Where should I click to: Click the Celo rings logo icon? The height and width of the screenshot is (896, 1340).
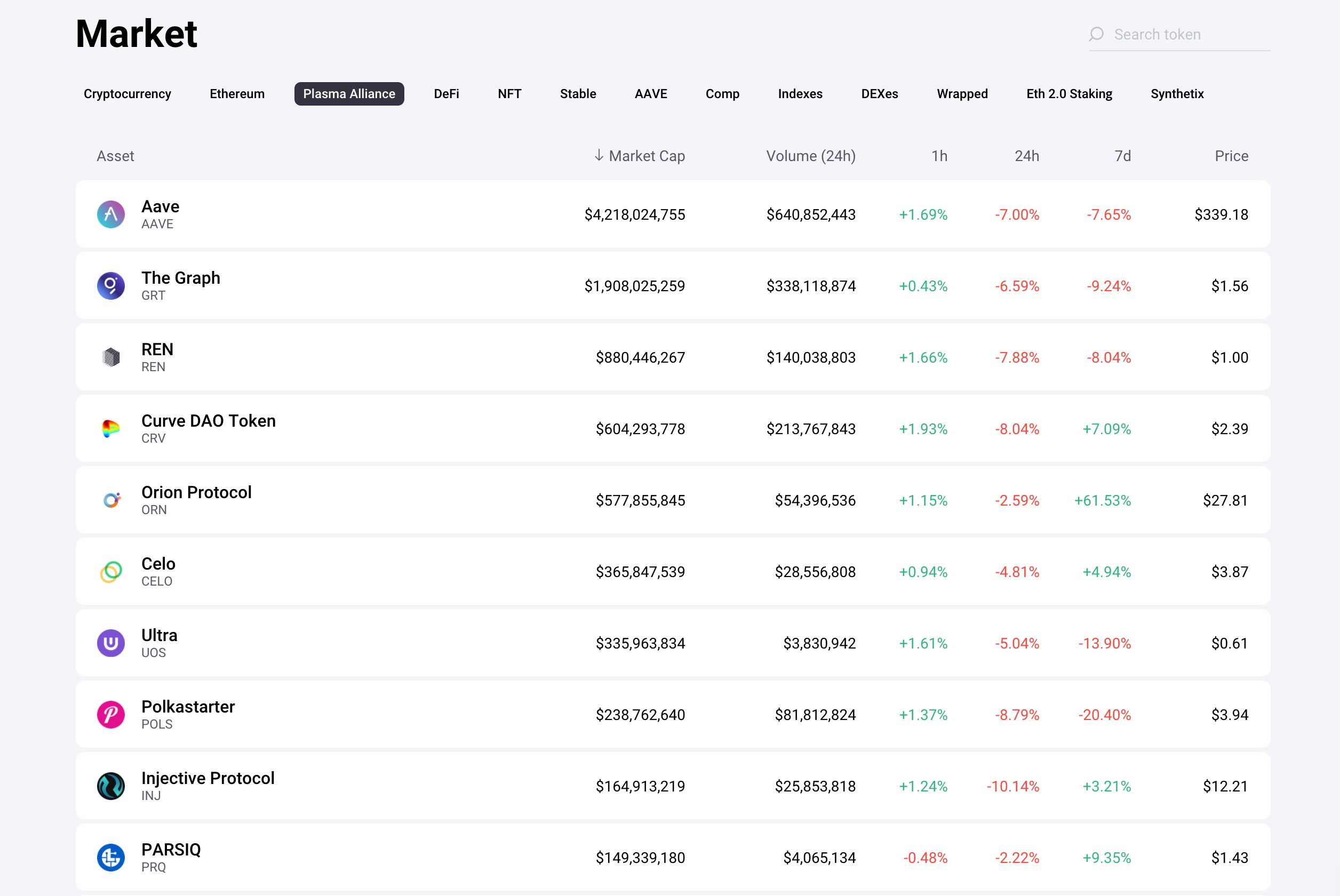pos(111,571)
